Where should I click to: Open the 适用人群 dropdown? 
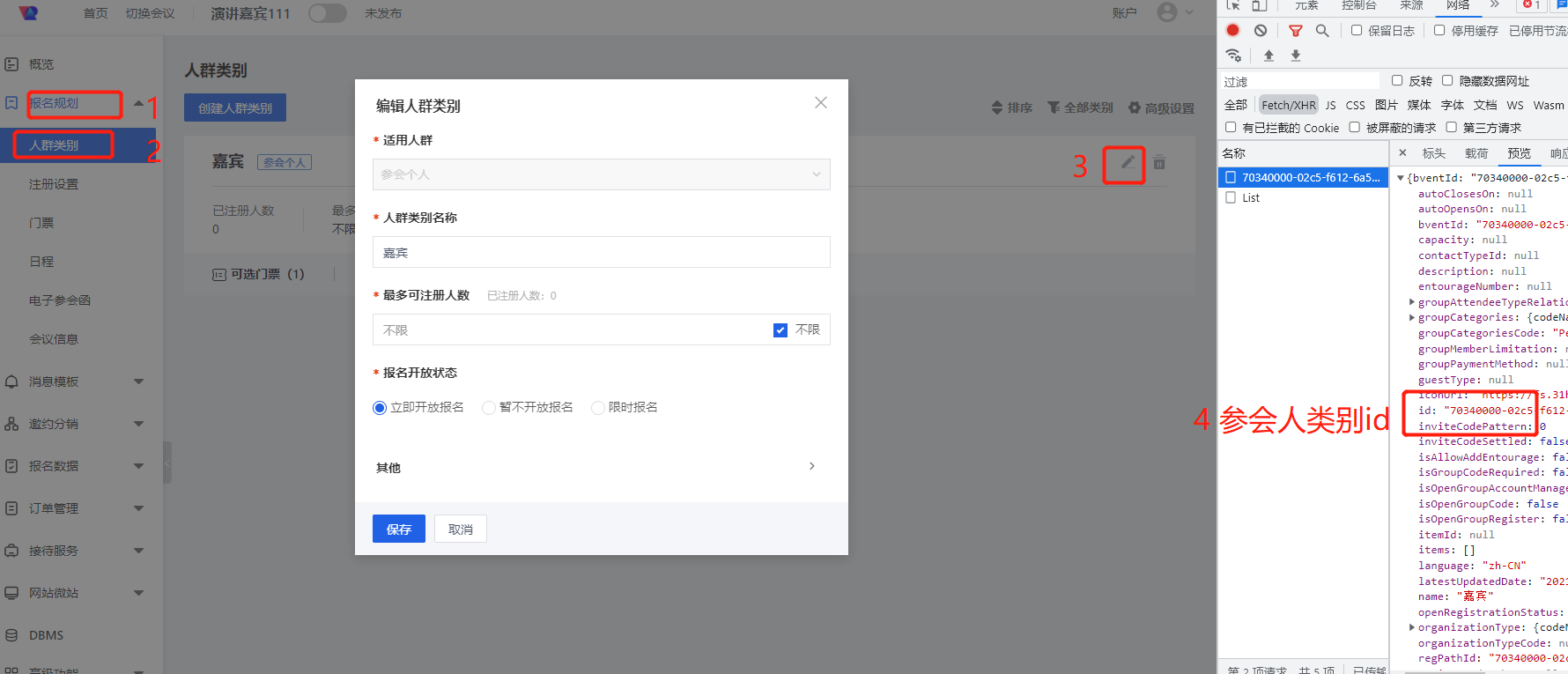[x=602, y=174]
